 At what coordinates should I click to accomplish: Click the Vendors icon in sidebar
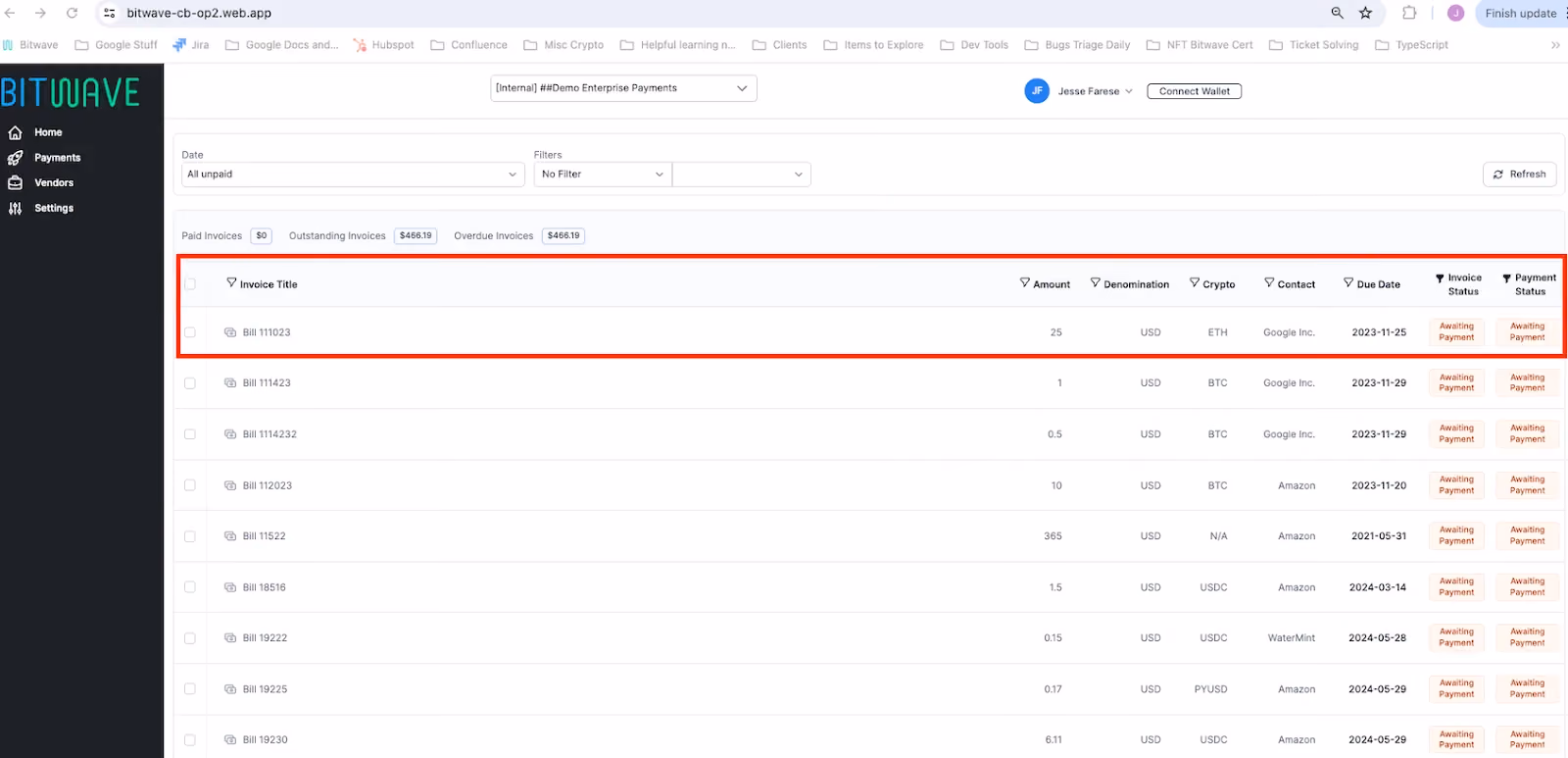pos(15,182)
